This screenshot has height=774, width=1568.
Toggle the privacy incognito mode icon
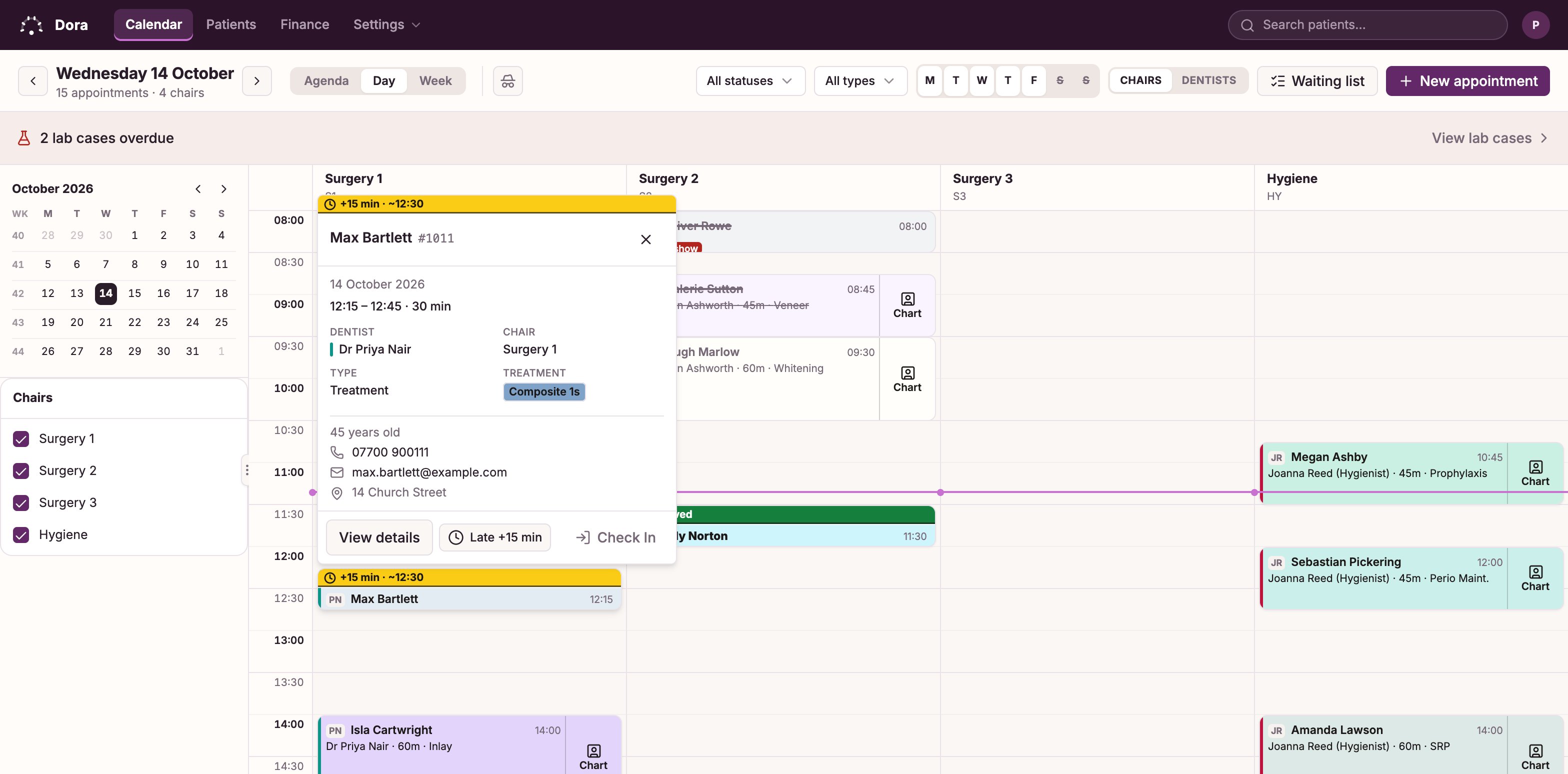[507, 81]
